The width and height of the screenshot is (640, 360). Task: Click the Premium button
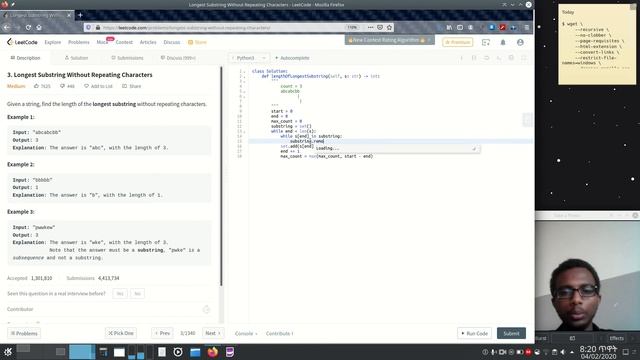pos(458,42)
